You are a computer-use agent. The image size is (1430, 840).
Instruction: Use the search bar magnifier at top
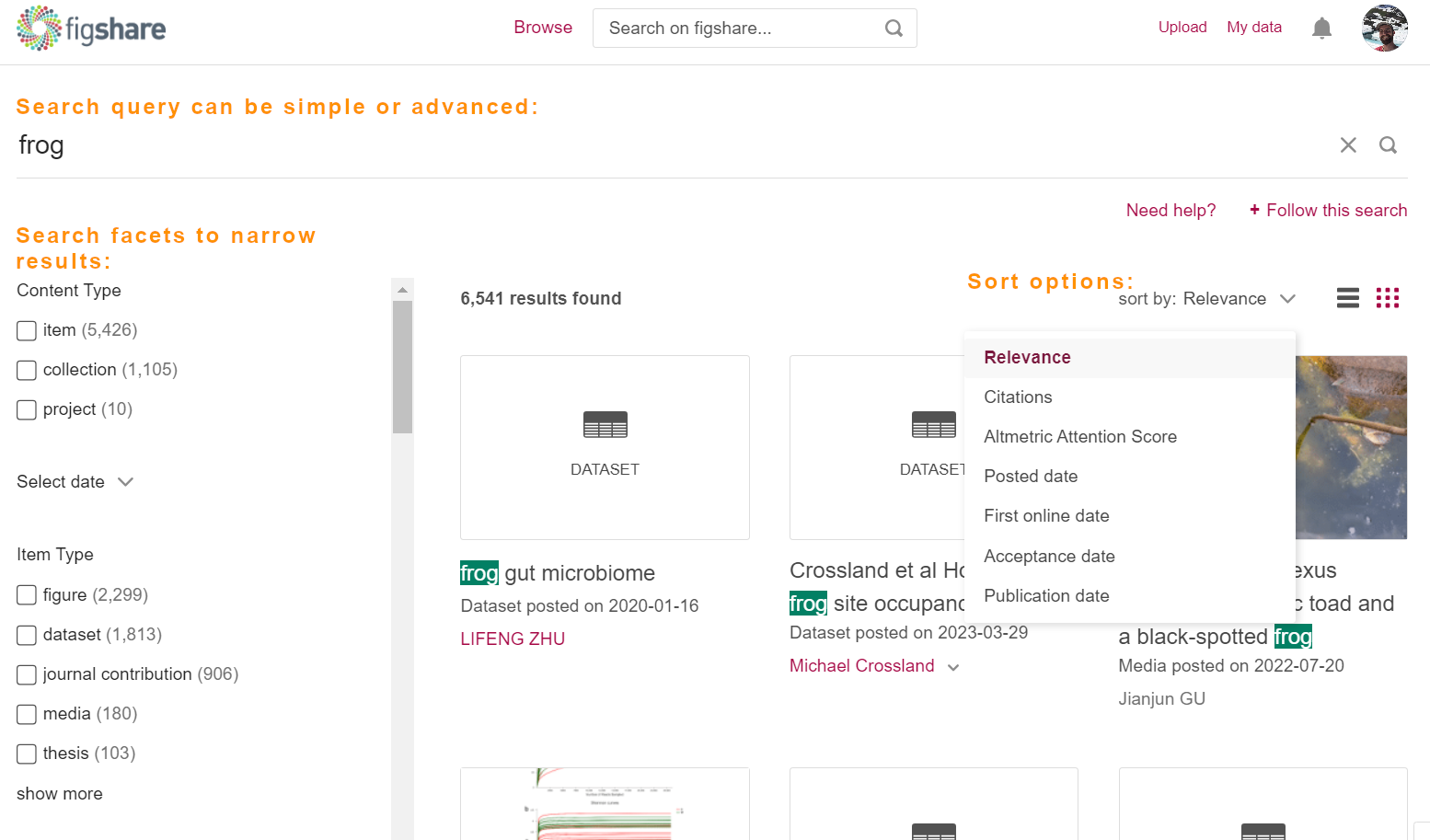click(x=893, y=28)
